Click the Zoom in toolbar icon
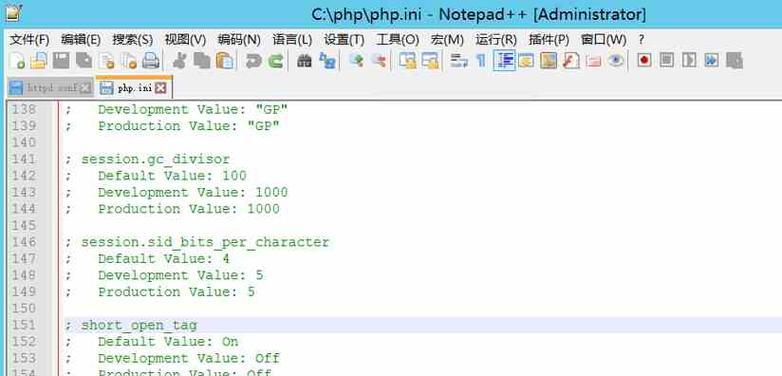Image resolution: width=782 pixels, height=376 pixels. click(x=356, y=61)
